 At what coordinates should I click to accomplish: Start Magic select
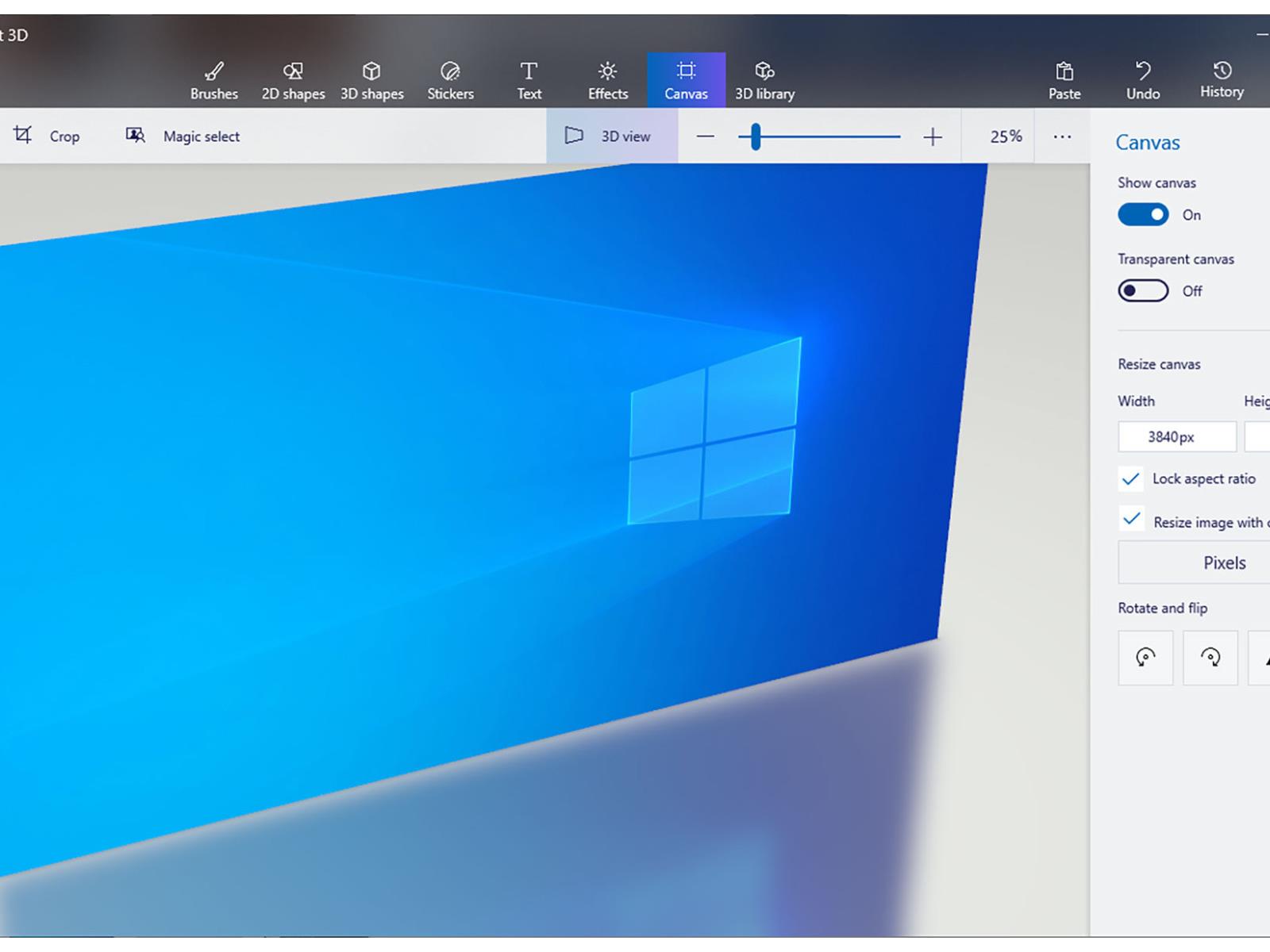(x=183, y=136)
